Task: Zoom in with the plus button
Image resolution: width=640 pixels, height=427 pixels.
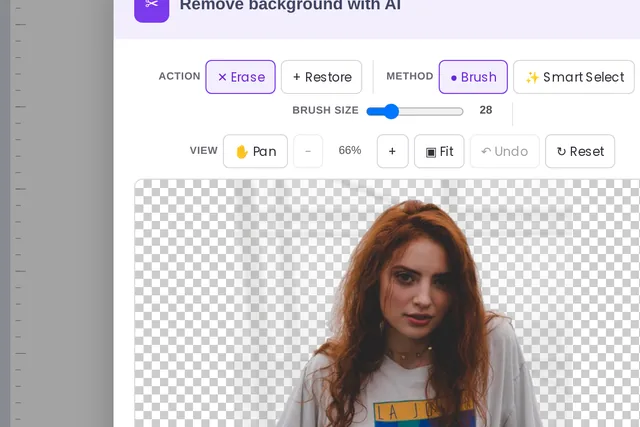Action: tap(392, 151)
